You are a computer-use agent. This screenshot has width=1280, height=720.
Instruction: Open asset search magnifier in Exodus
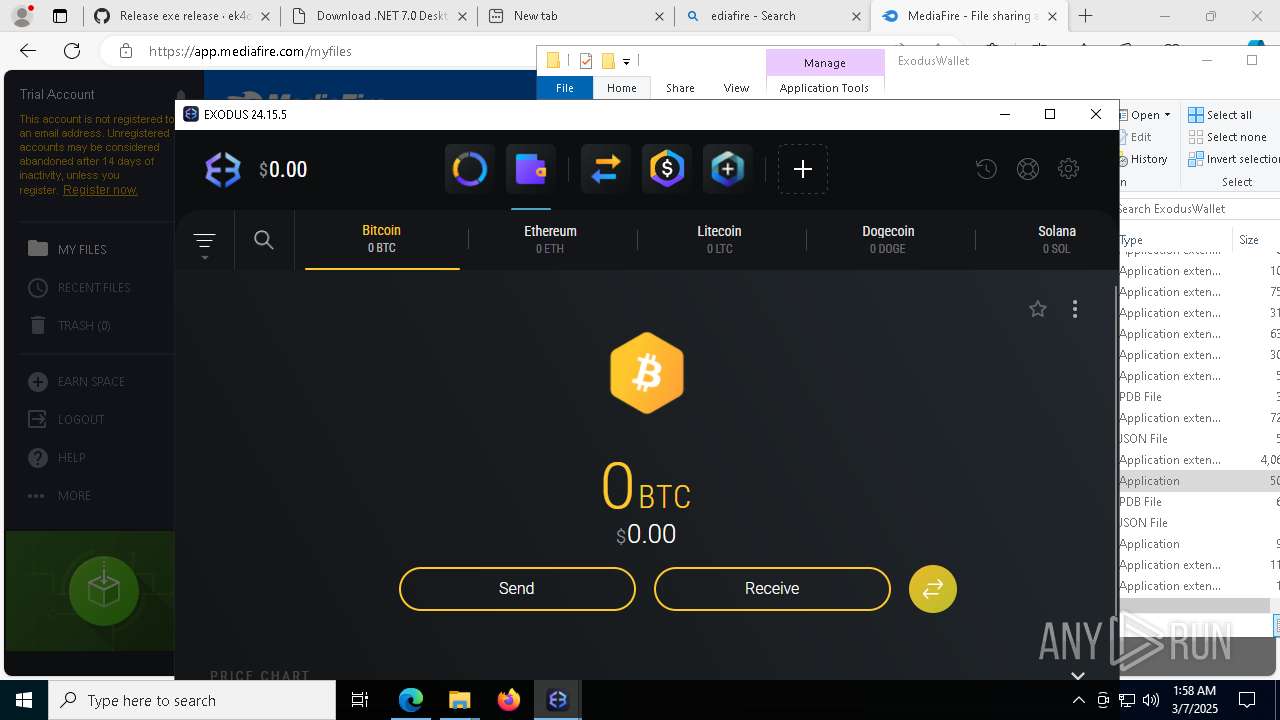click(x=264, y=240)
